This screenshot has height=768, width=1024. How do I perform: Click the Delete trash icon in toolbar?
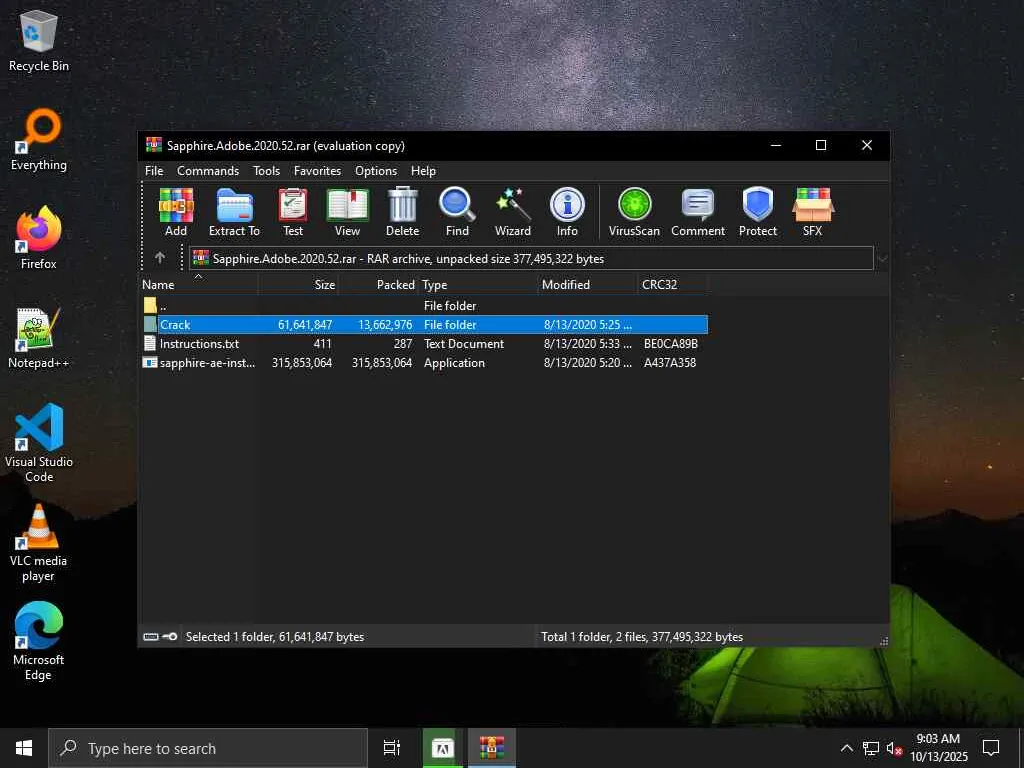click(402, 212)
